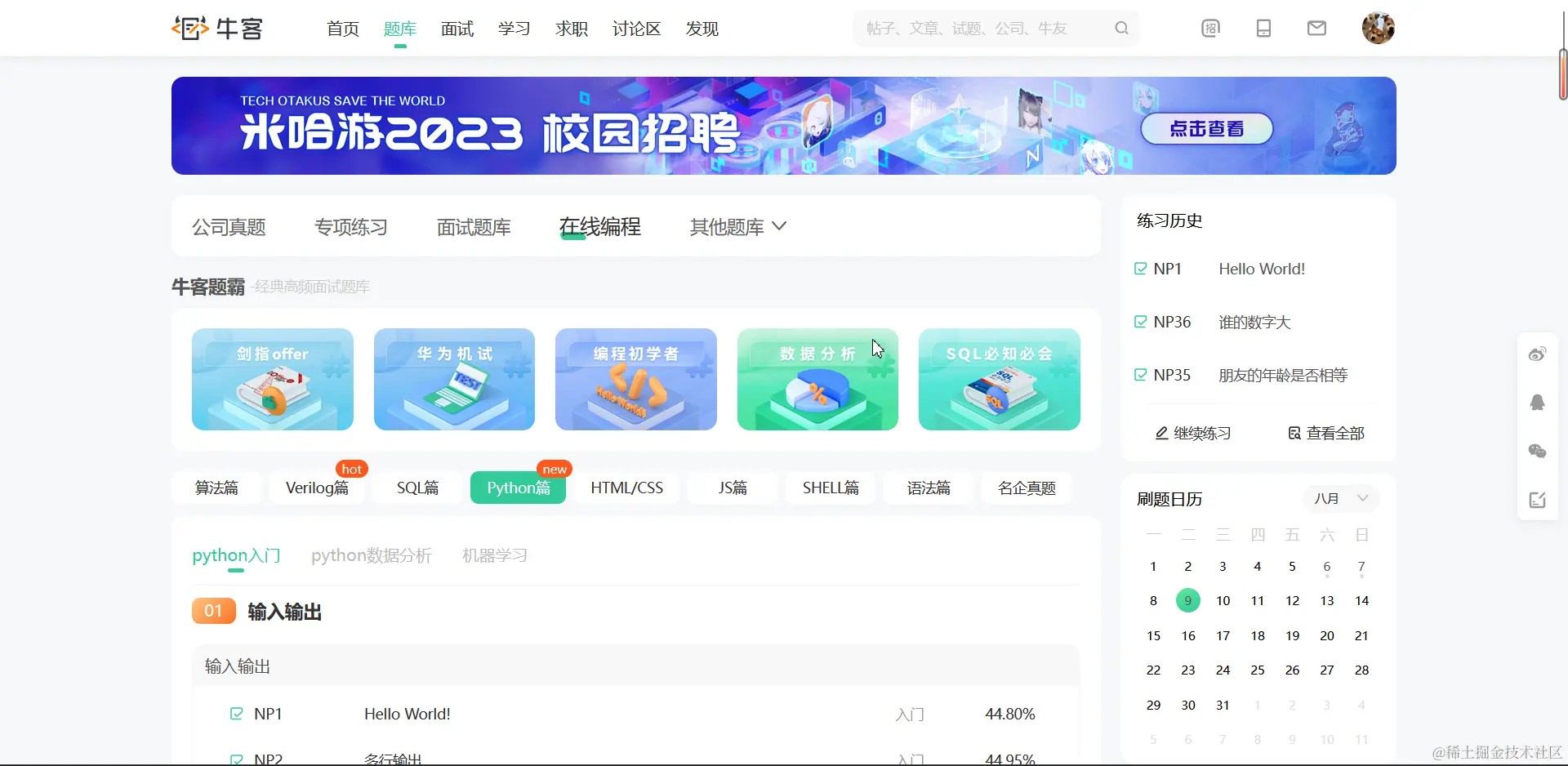Share via the WeChat icon on the right edge
The width and height of the screenshot is (1568, 766).
1537,451
